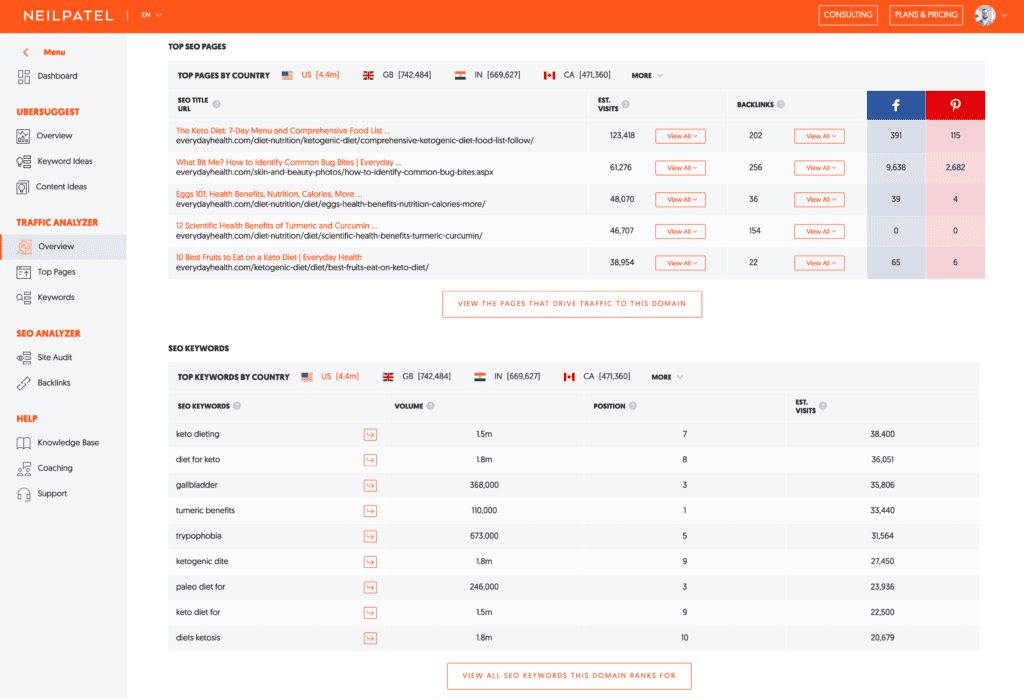Screen dimensions: 1024x699
Task: Open Est. Visits View All for Keto Diet page
Action: click(680, 136)
